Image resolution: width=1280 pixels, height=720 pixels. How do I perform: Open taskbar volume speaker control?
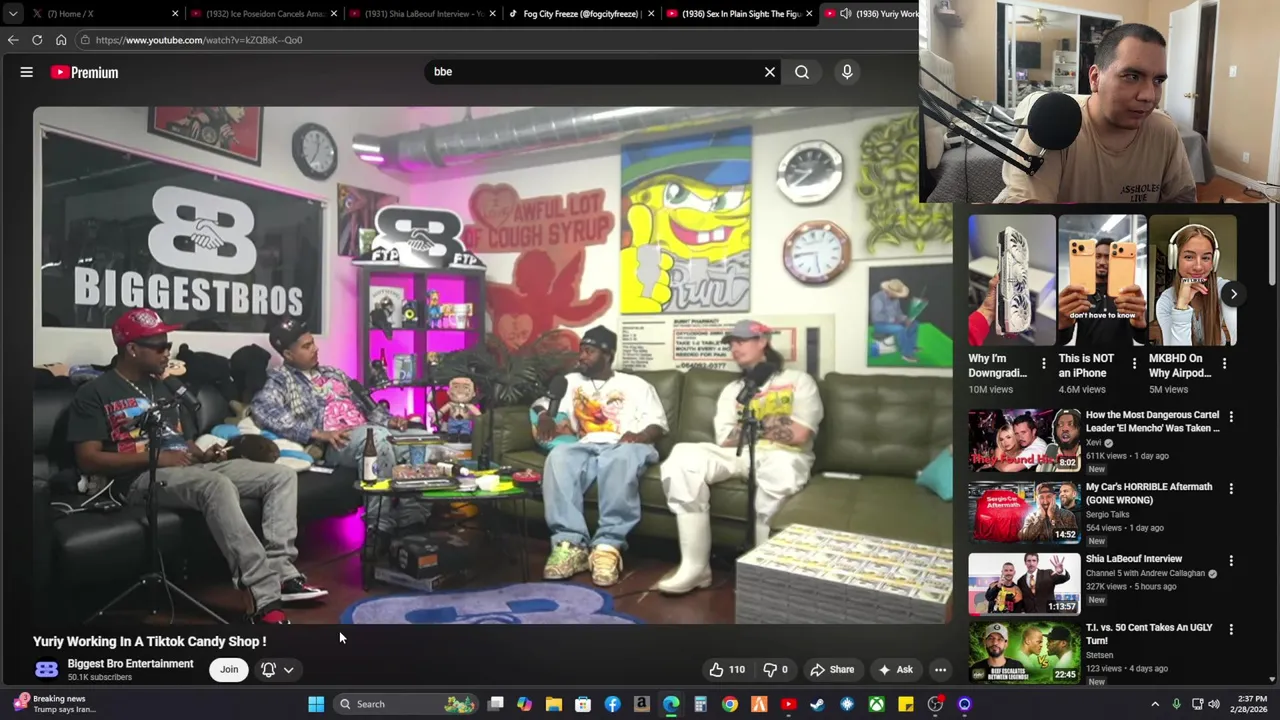(x=1214, y=704)
